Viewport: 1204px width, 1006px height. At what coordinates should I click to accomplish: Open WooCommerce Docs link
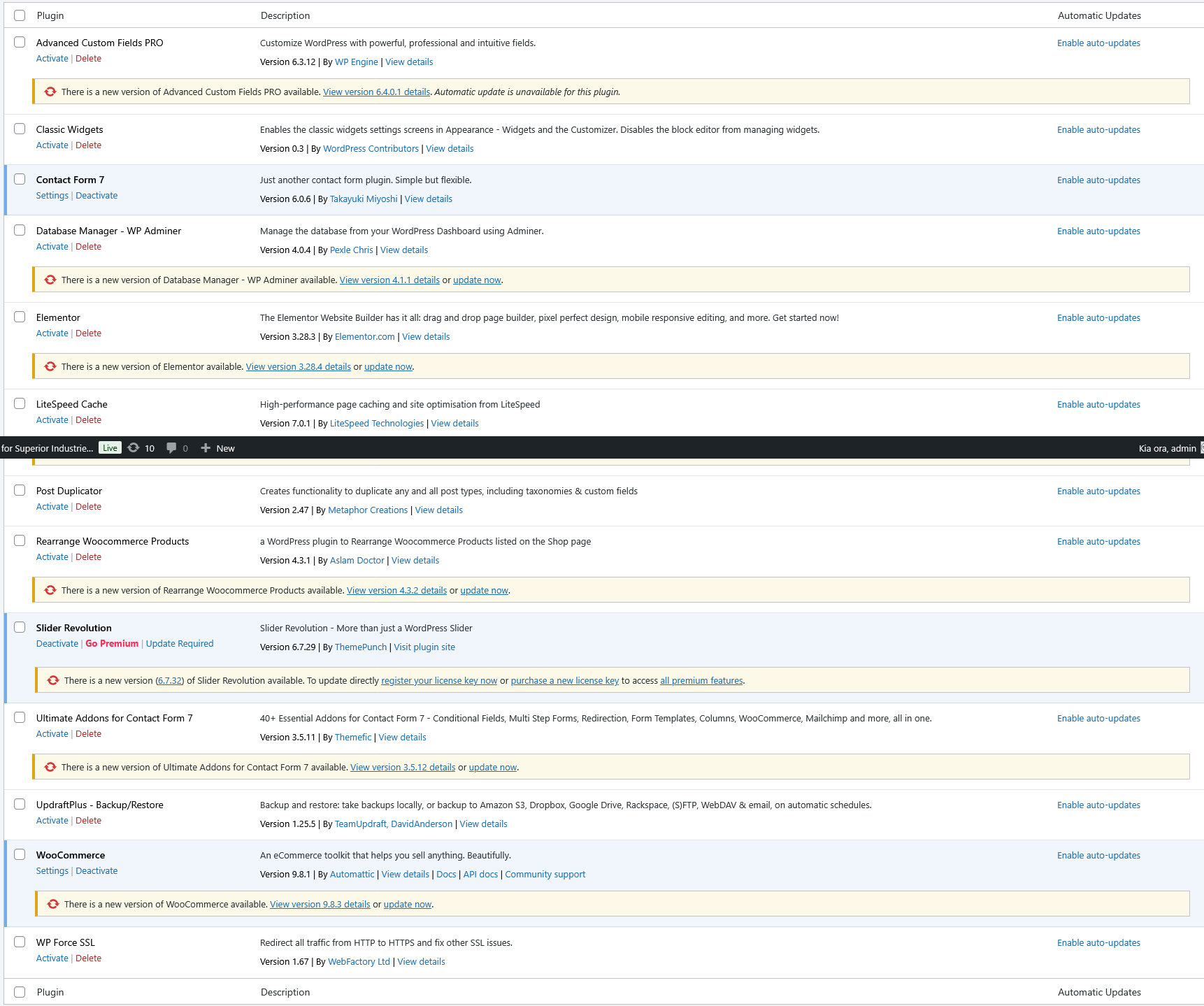point(446,874)
